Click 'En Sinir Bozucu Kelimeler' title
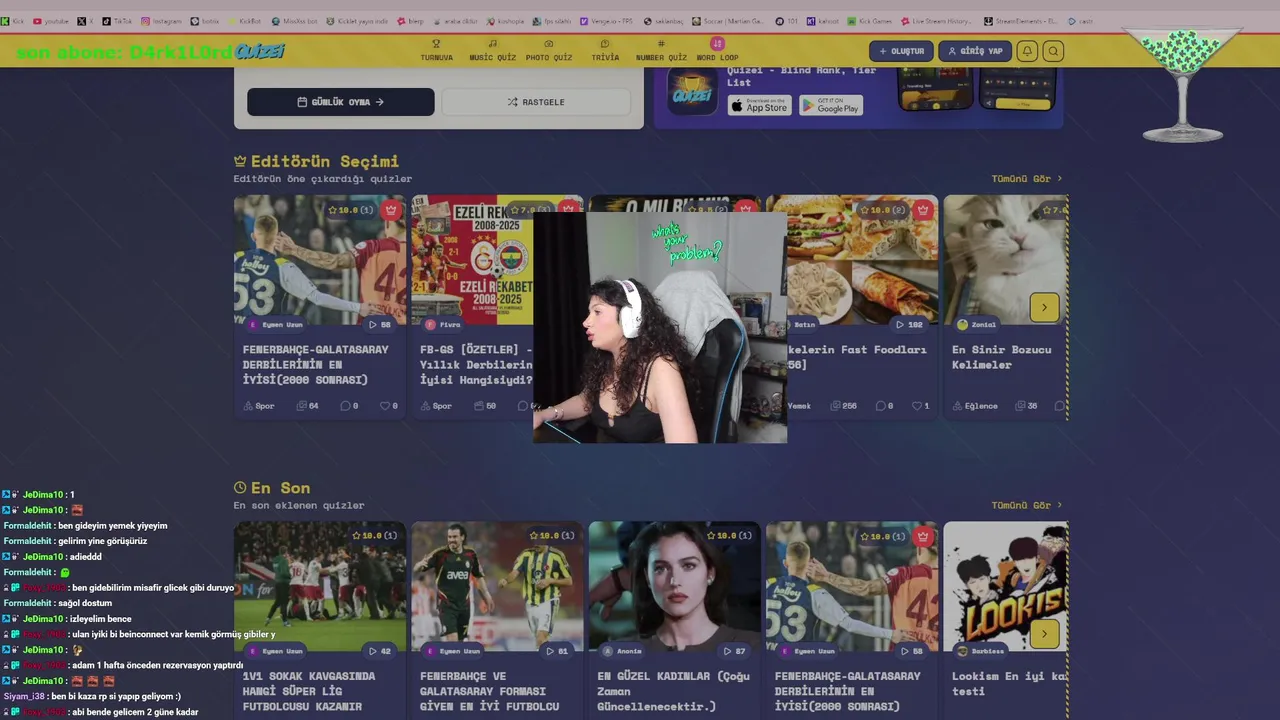1280x720 pixels. coord(1001,357)
